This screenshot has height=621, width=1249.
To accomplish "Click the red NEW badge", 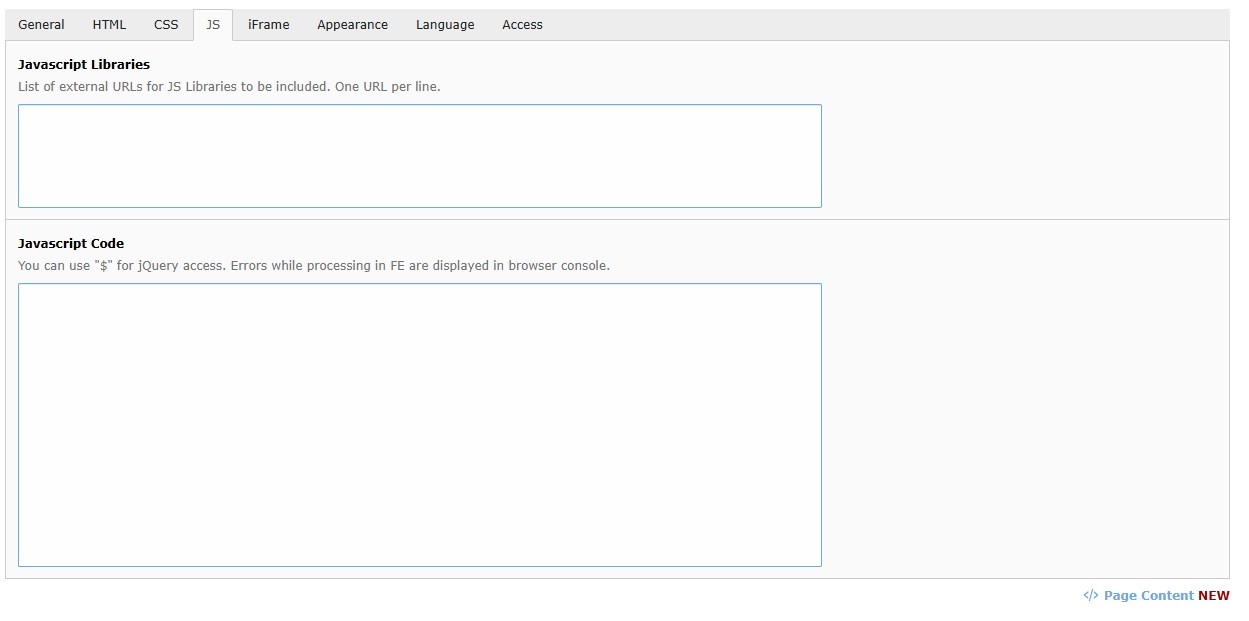I will tap(1214, 595).
